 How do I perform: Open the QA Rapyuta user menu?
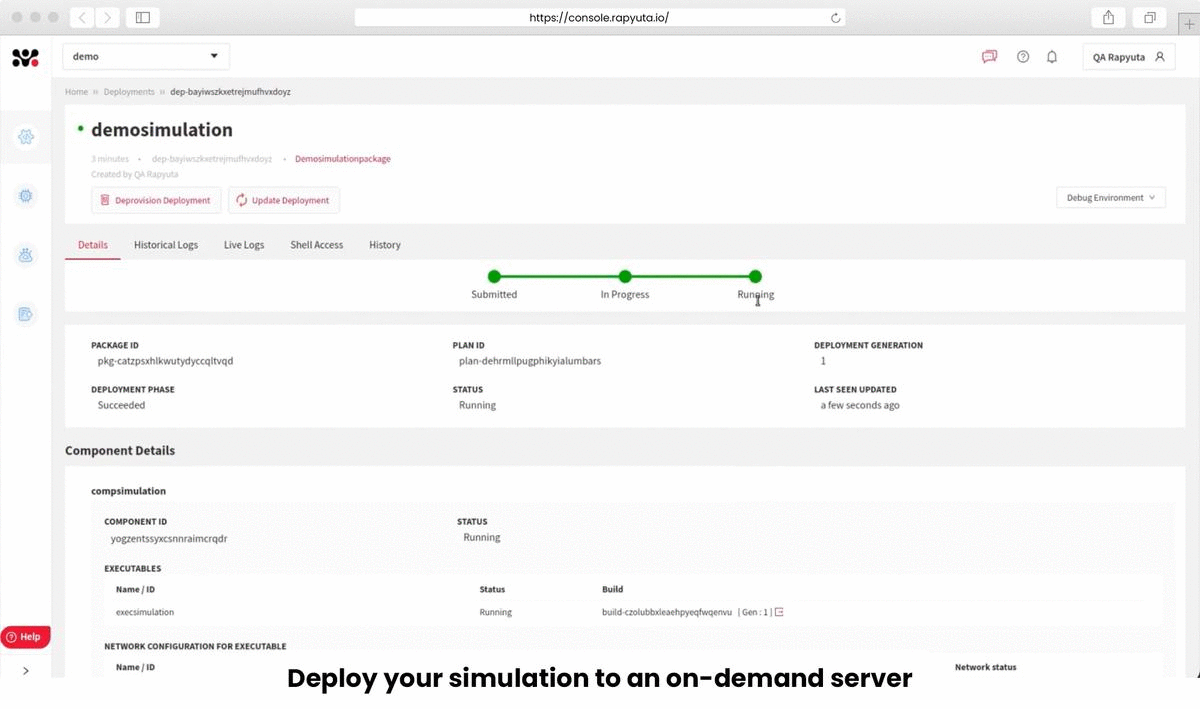click(1128, 57)
